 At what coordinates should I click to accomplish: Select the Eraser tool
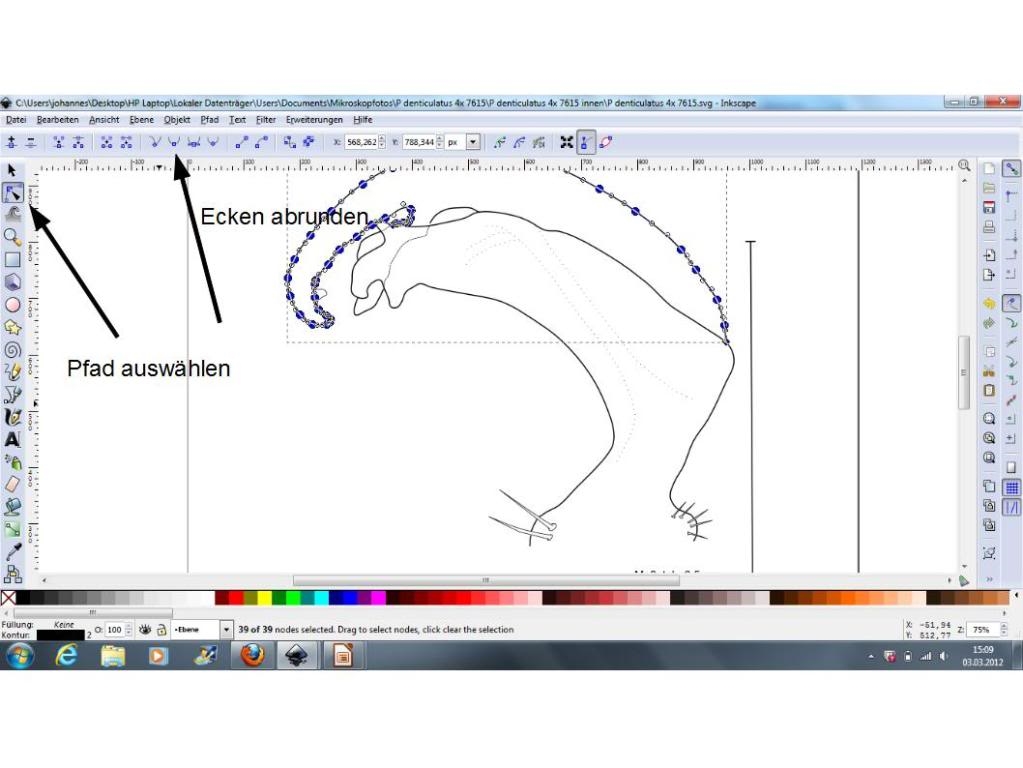coord(13,484)
